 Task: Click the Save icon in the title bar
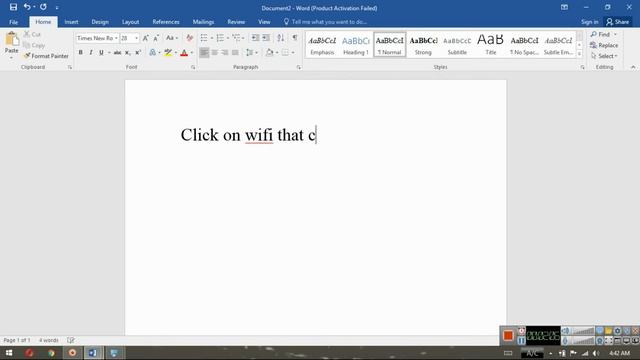coord(13,7)
